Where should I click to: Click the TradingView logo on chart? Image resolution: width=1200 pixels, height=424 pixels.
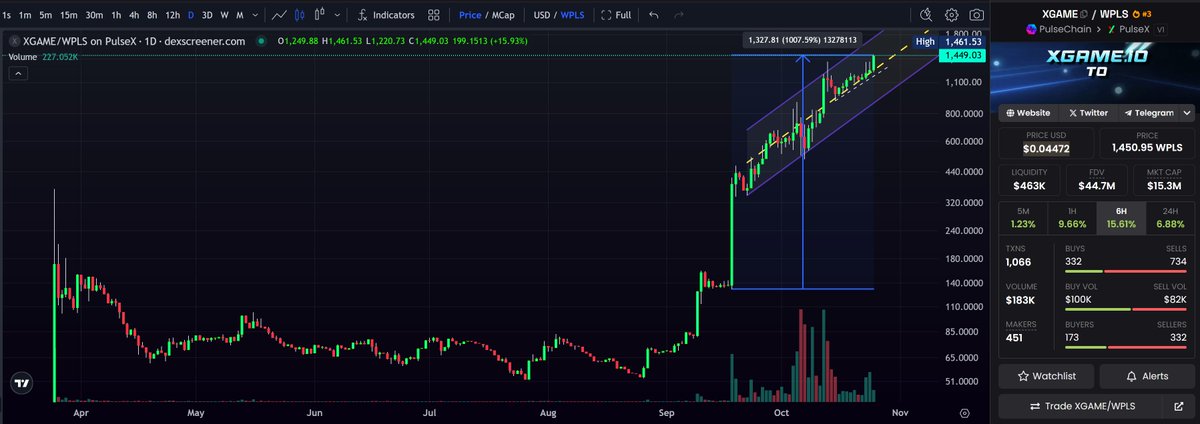(21, 383)
